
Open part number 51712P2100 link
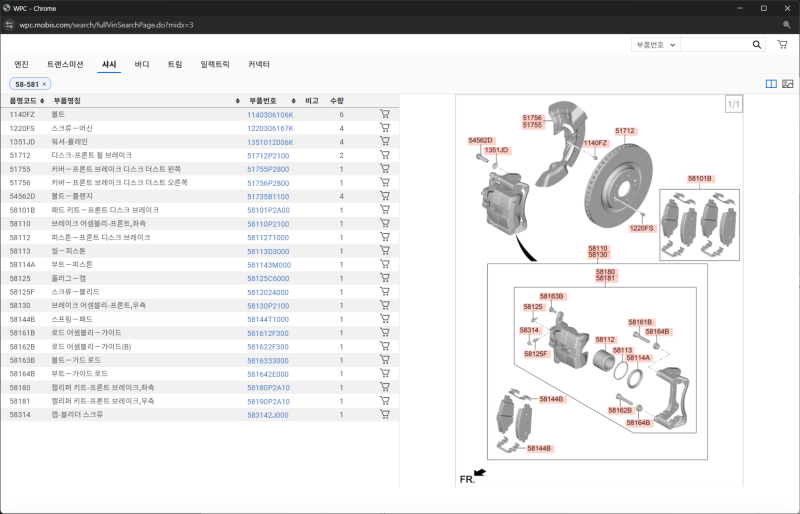(268, 156)
